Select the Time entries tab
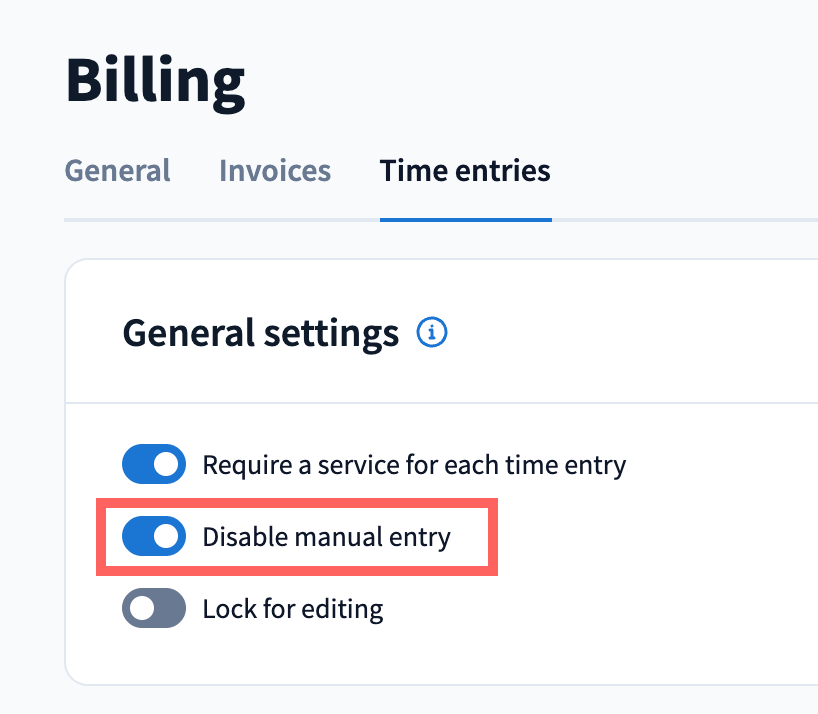 click(465, 171)
